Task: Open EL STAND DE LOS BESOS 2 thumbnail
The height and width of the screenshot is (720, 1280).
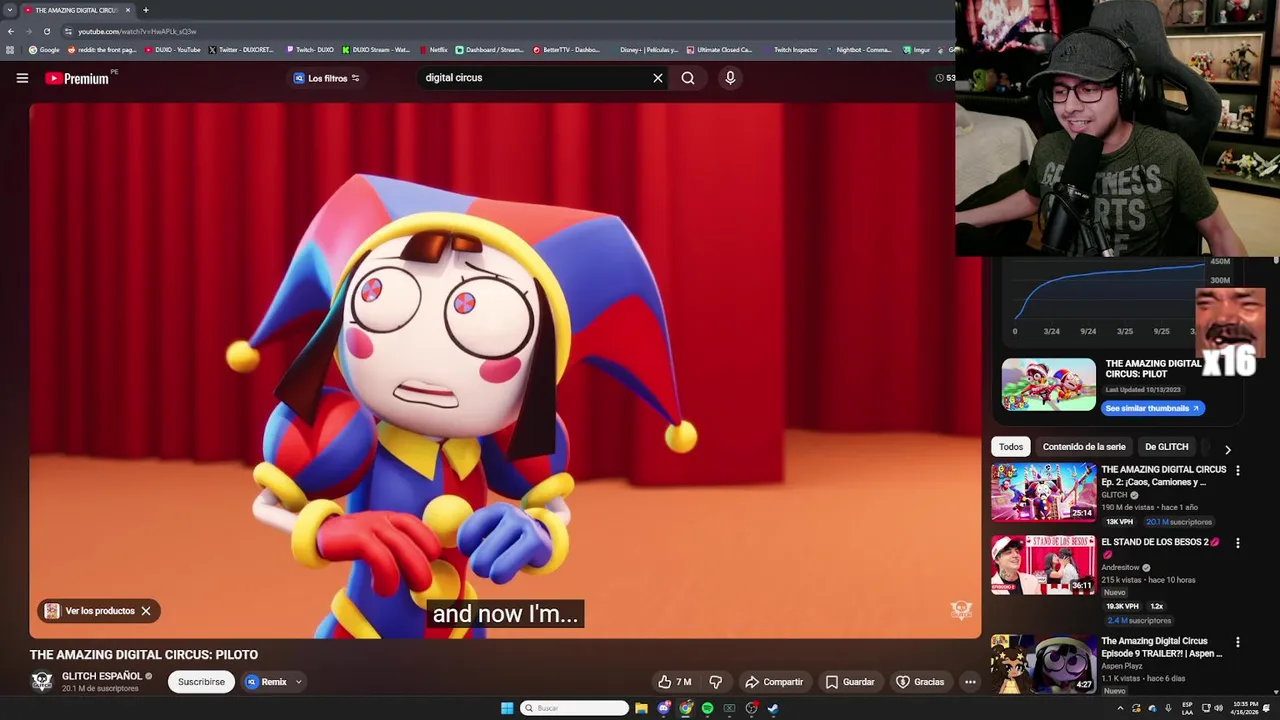Action: (x=1044, y=565)
